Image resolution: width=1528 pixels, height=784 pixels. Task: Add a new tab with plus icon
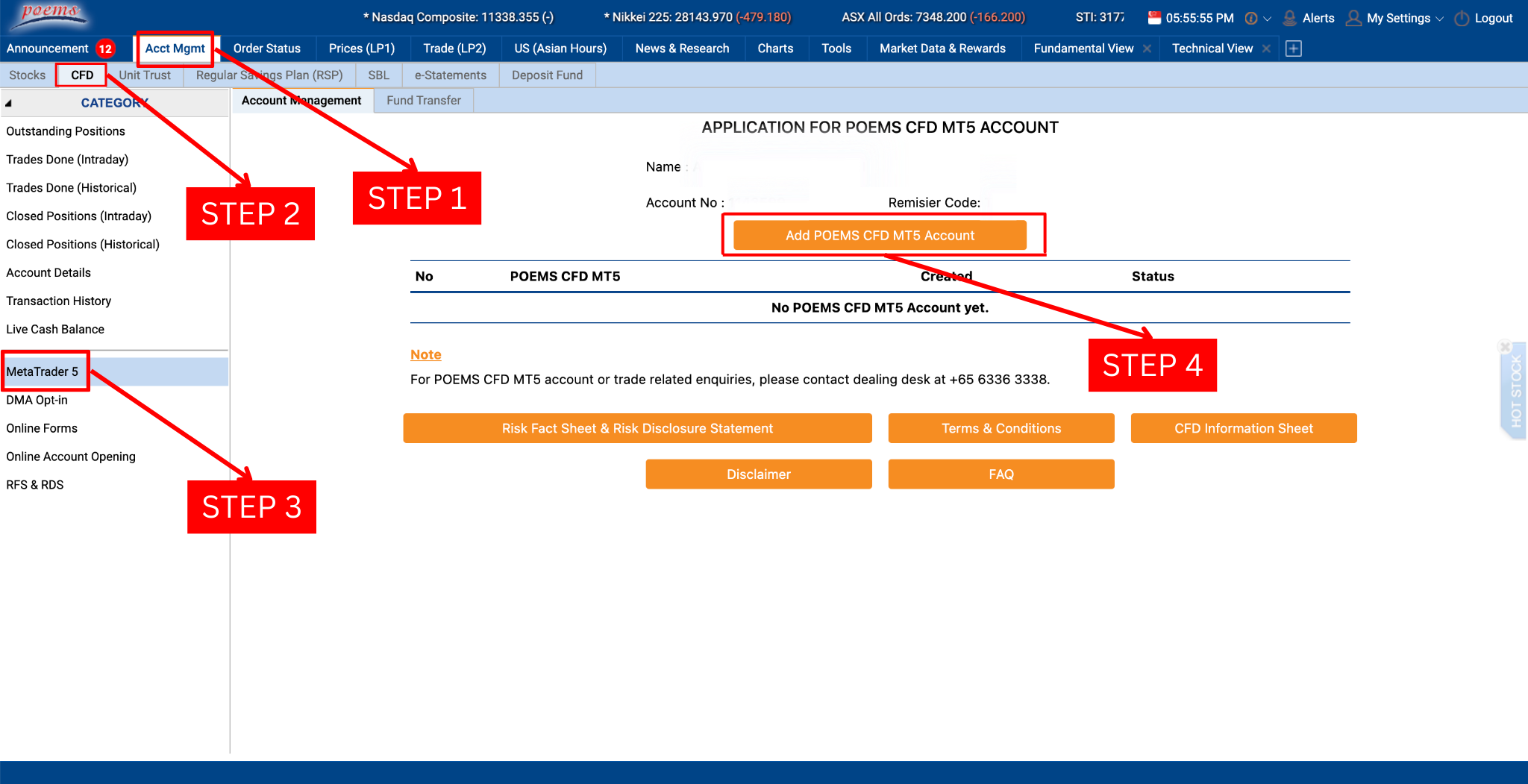[1294, 48]
